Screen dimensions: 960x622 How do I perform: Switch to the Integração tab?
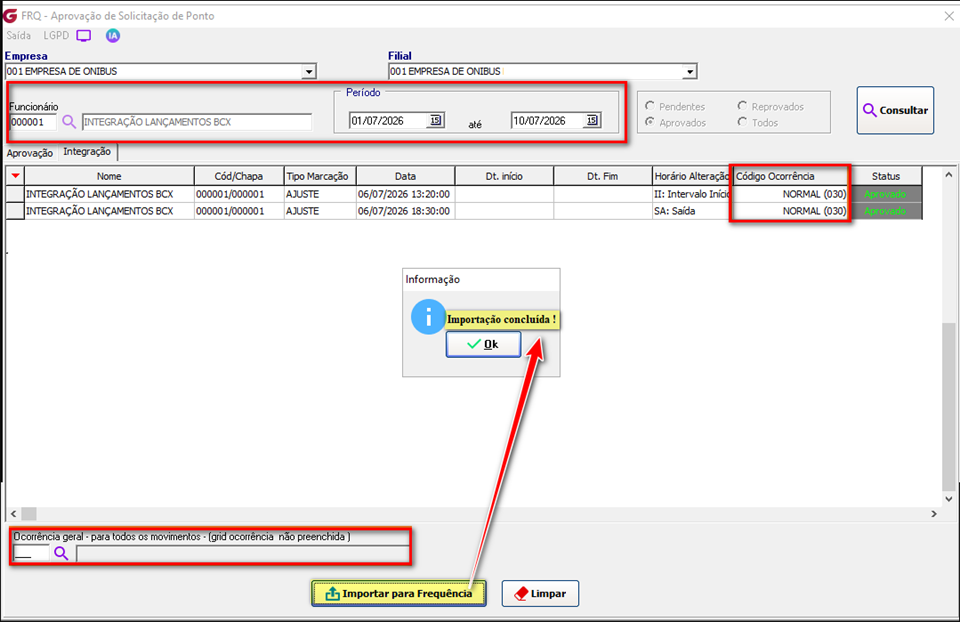pyautogui.click(x=87, y=151)
